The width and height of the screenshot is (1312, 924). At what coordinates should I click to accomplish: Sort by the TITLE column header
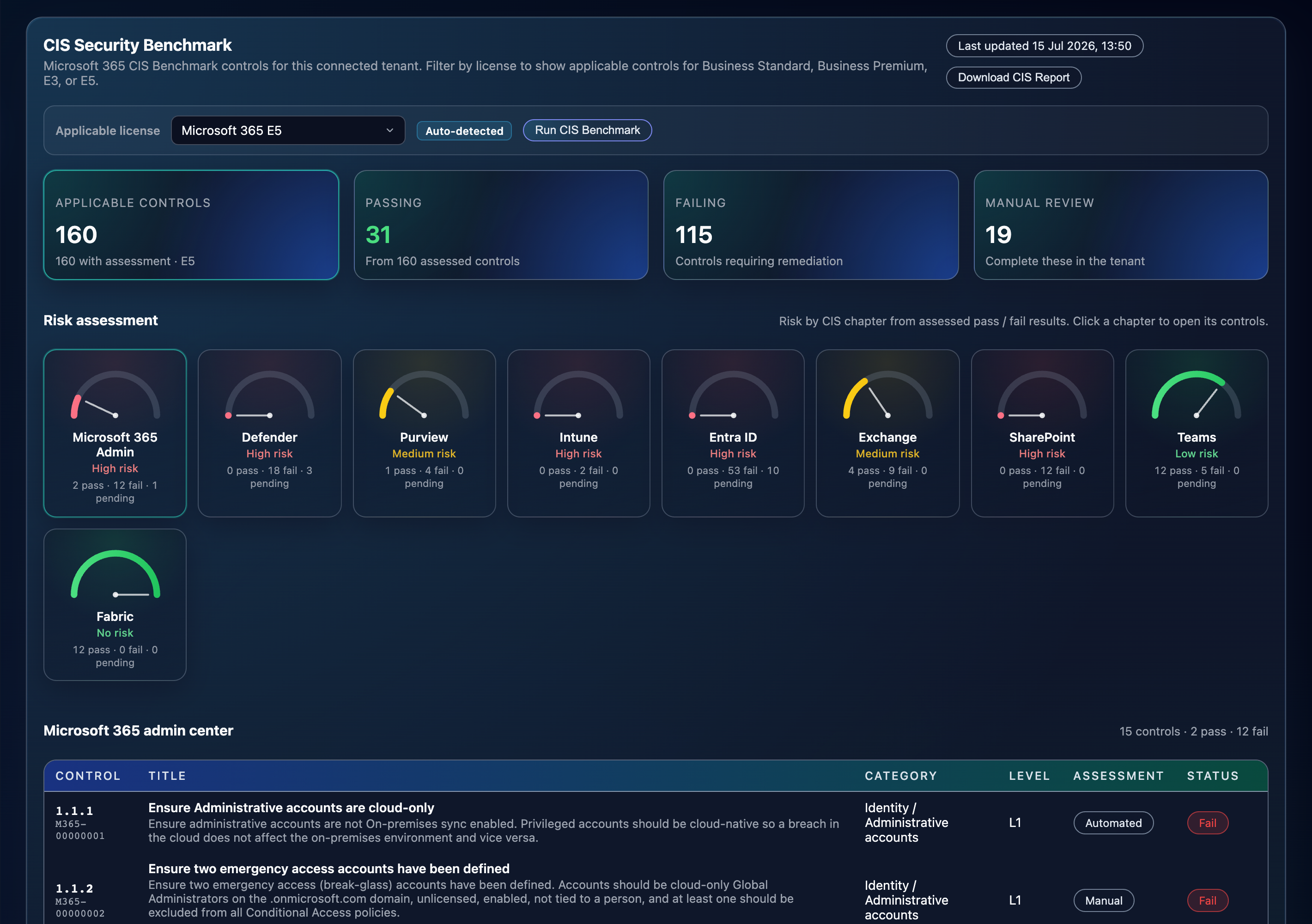tap(167, 776)
